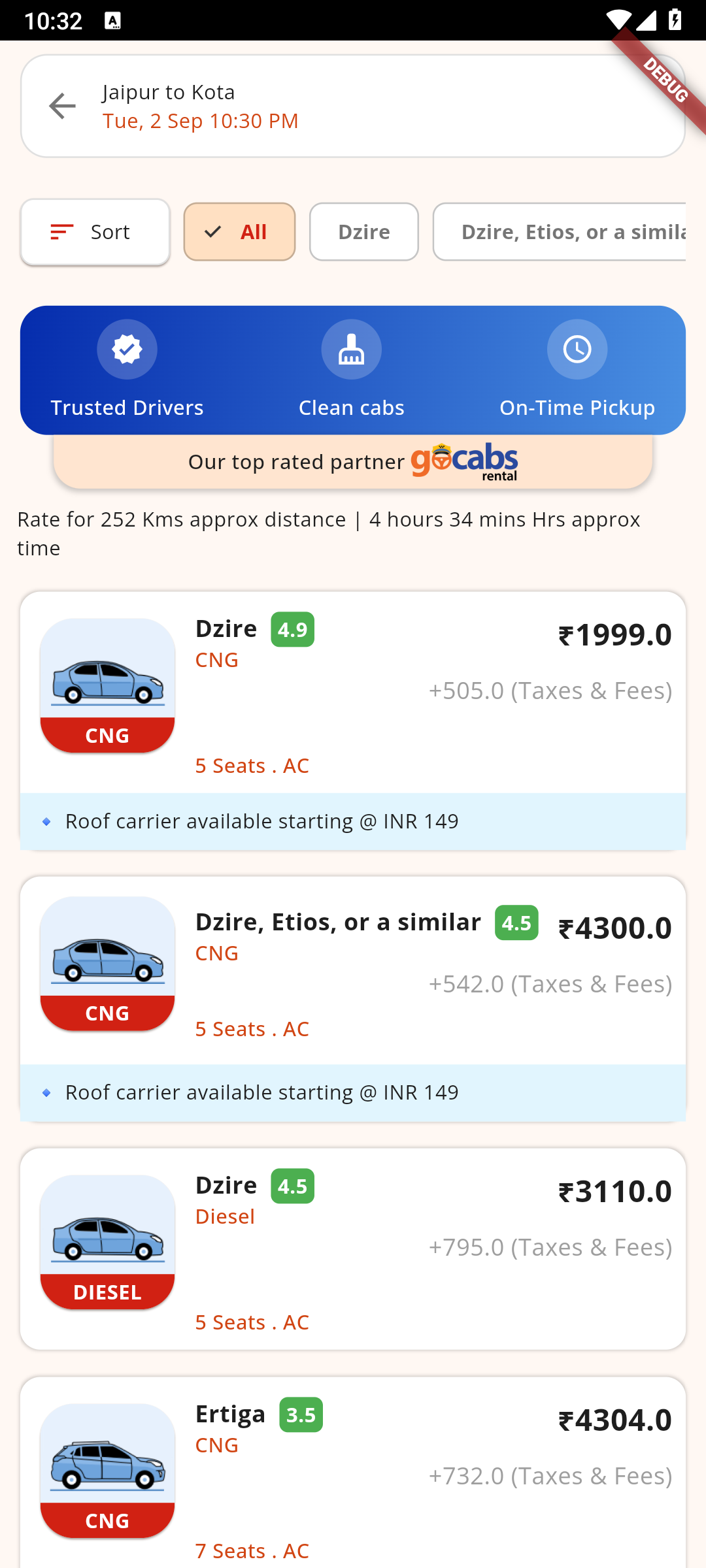
Task: Tap the back arrow icon
Action: point(63,106)
